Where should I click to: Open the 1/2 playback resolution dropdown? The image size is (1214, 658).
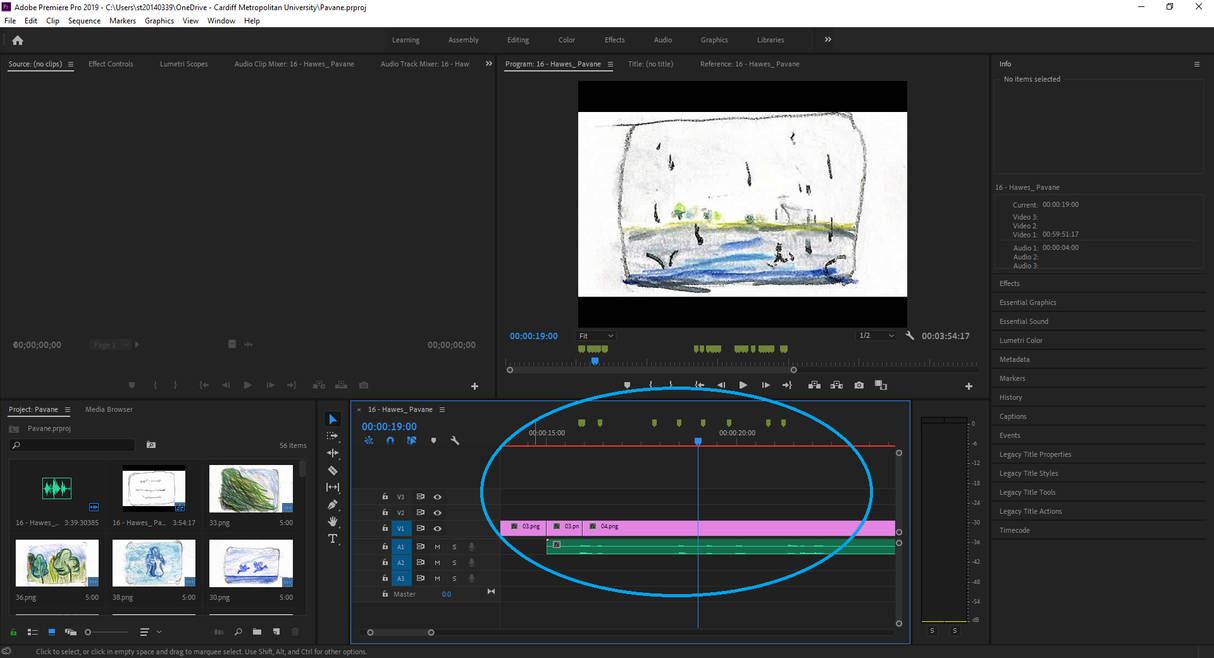click(876, 336)
